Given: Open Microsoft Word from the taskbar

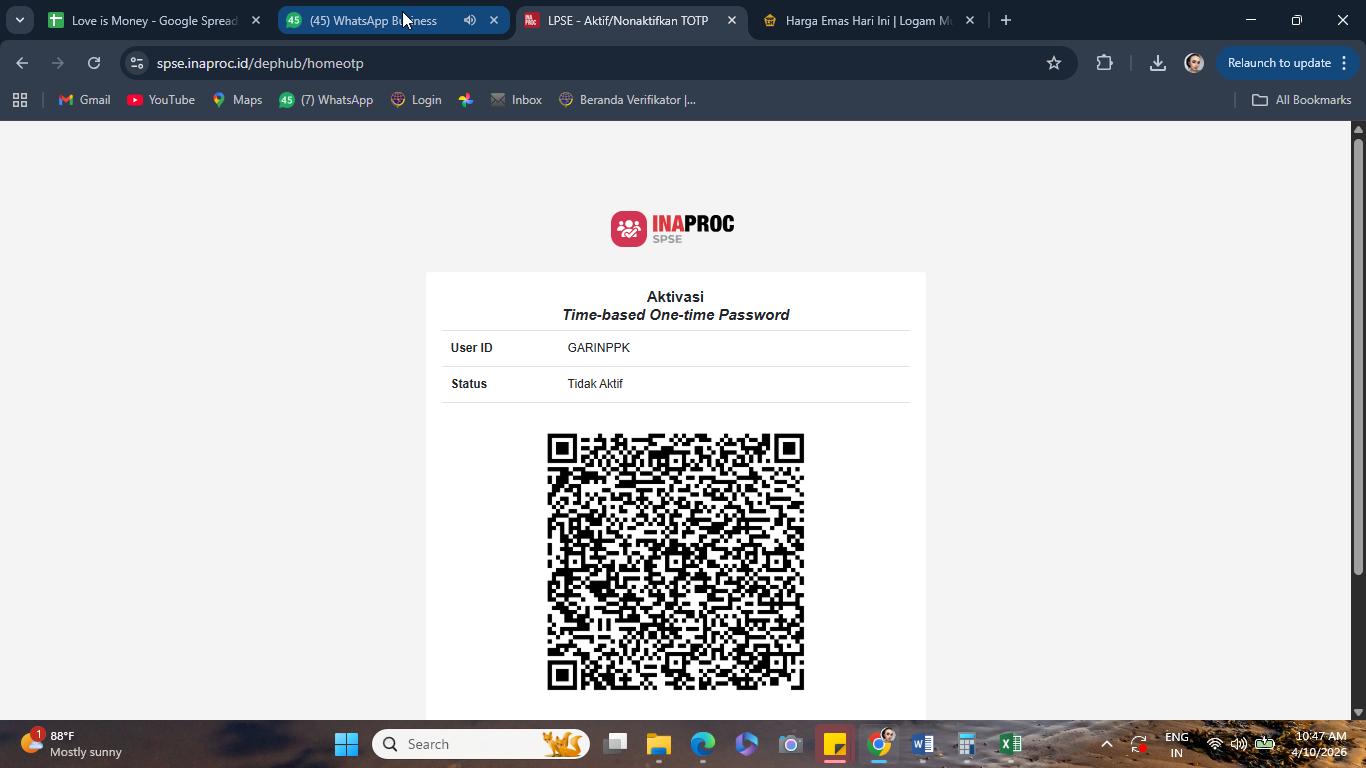Looking at the screenshot, I should point(923,744).
